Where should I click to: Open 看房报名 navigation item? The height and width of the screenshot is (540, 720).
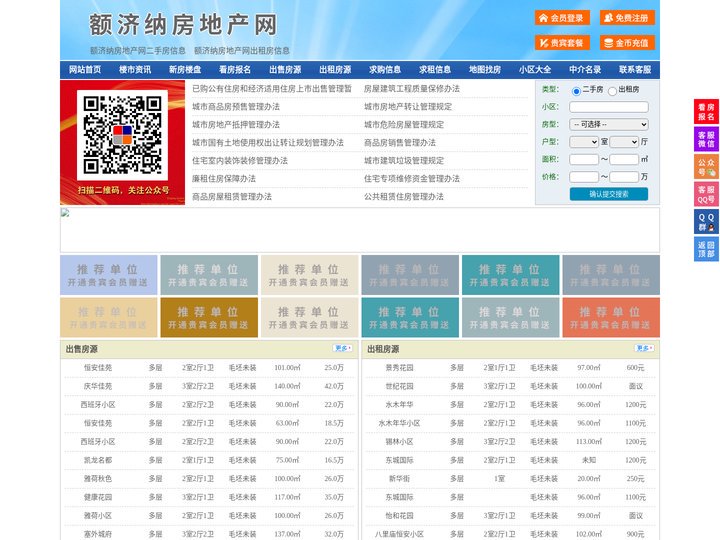point(235,70)
